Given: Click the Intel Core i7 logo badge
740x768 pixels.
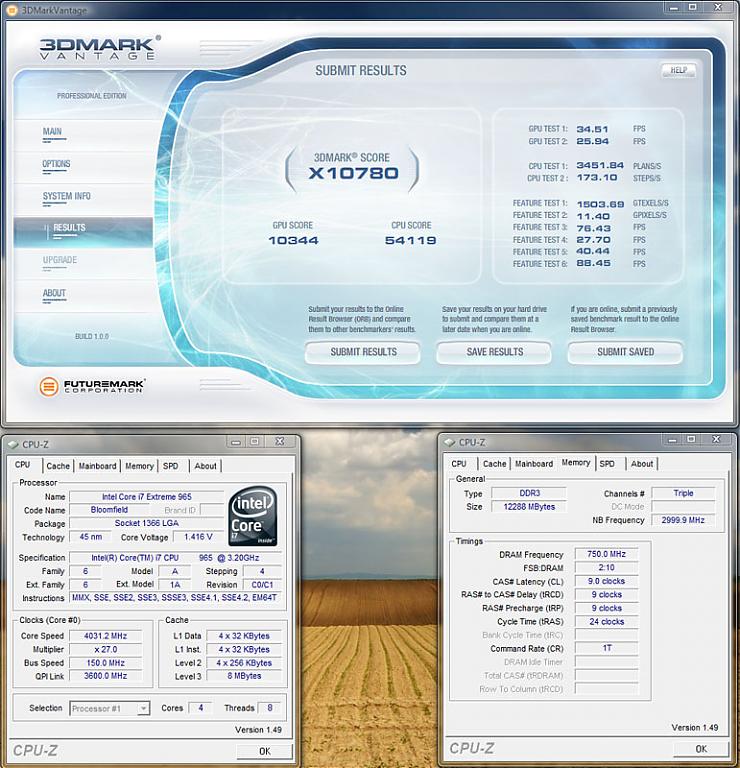Looking at the screenshot, I should [x=253, y=516].
